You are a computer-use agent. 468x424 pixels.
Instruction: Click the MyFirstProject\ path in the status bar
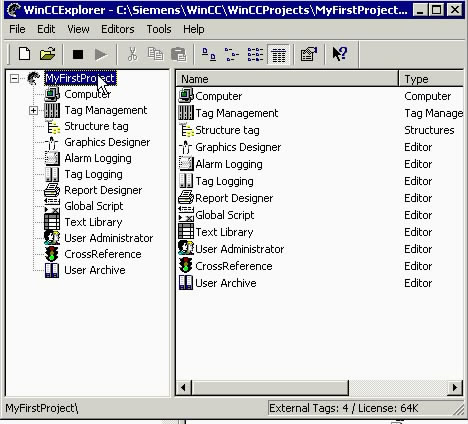point(42,408)
